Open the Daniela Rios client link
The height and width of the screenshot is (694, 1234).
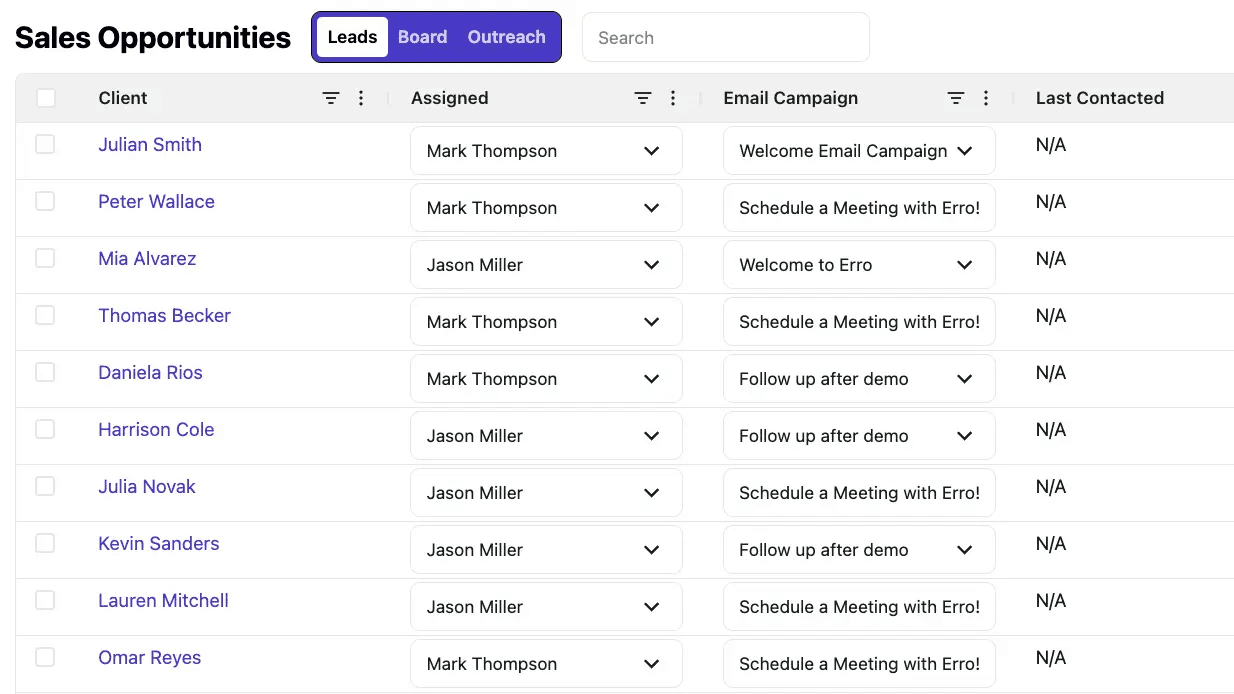(x=150, y=372)
